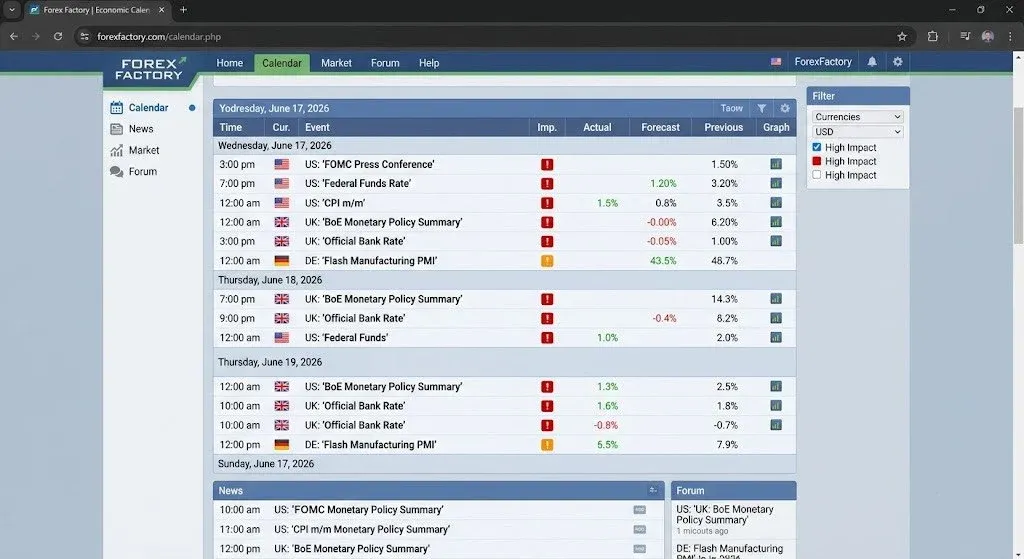
Task: Open calendar settings gear in table header
Action: click(785, 108)
